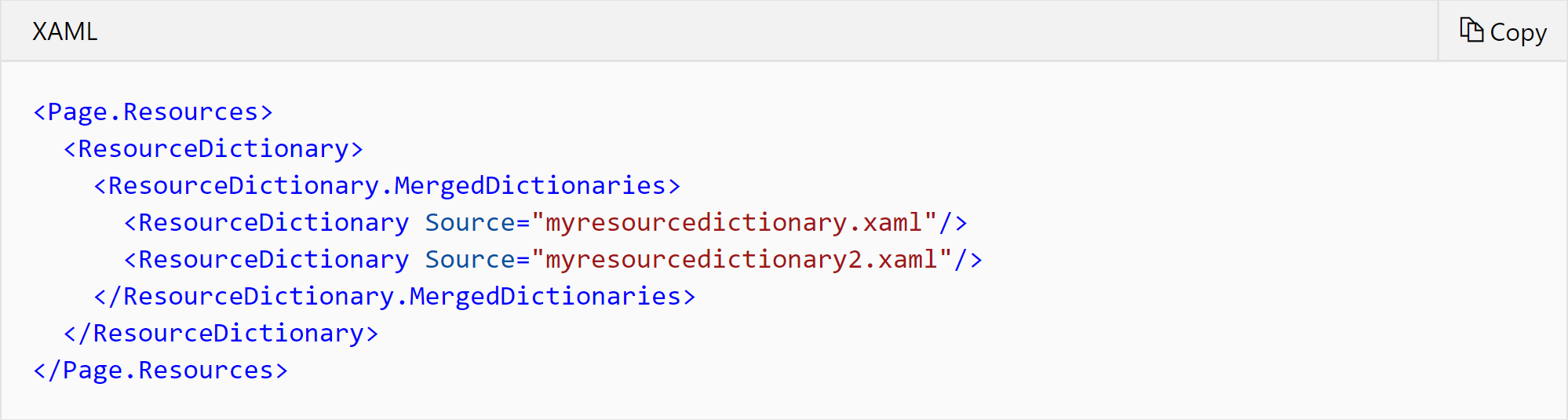Click ResourceDictionary element name on the myresourcedictionary2.xaml line
Screen dimensions: 1568x420
pos(274,260)
